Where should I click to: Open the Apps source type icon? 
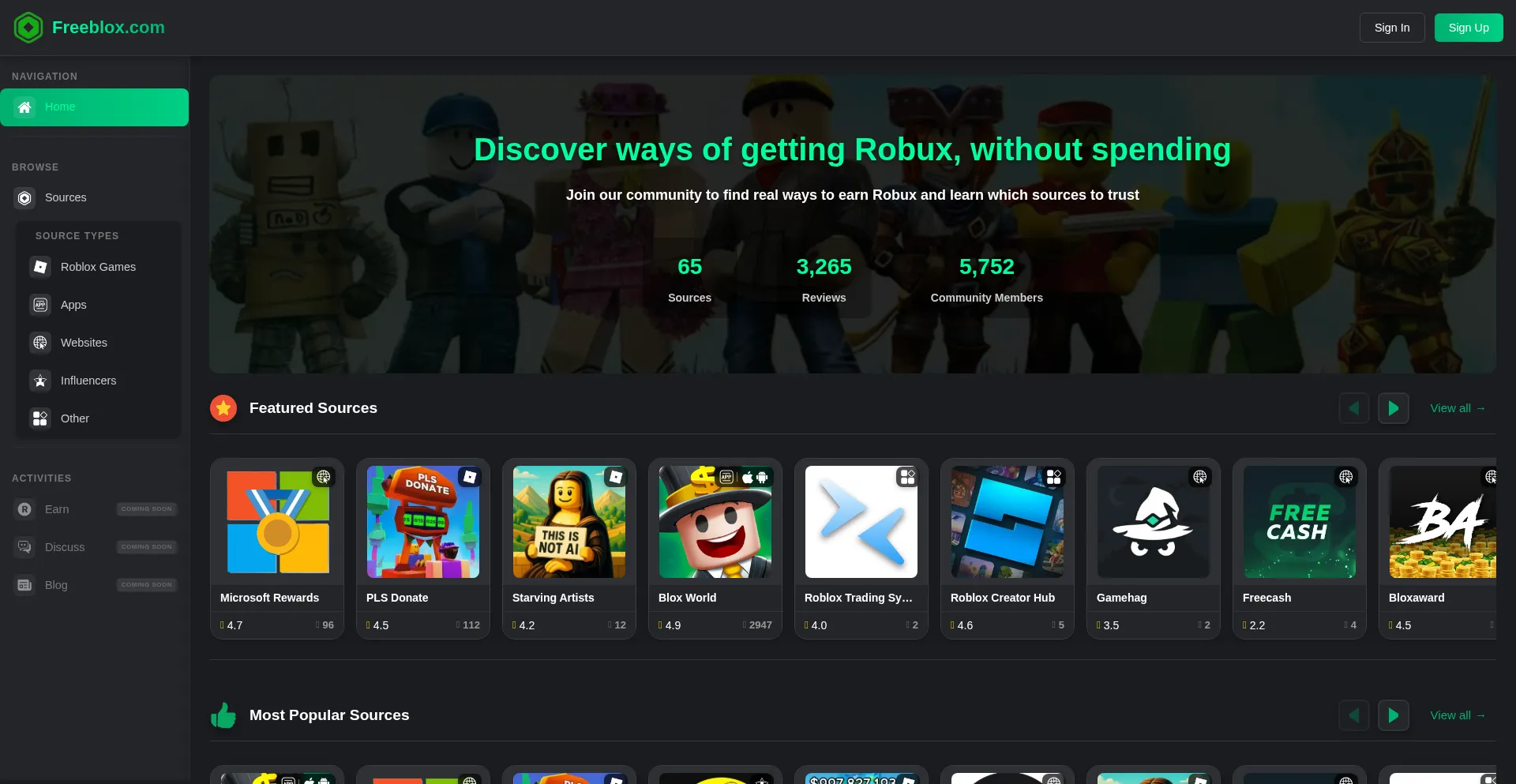(x=40, y=305)
